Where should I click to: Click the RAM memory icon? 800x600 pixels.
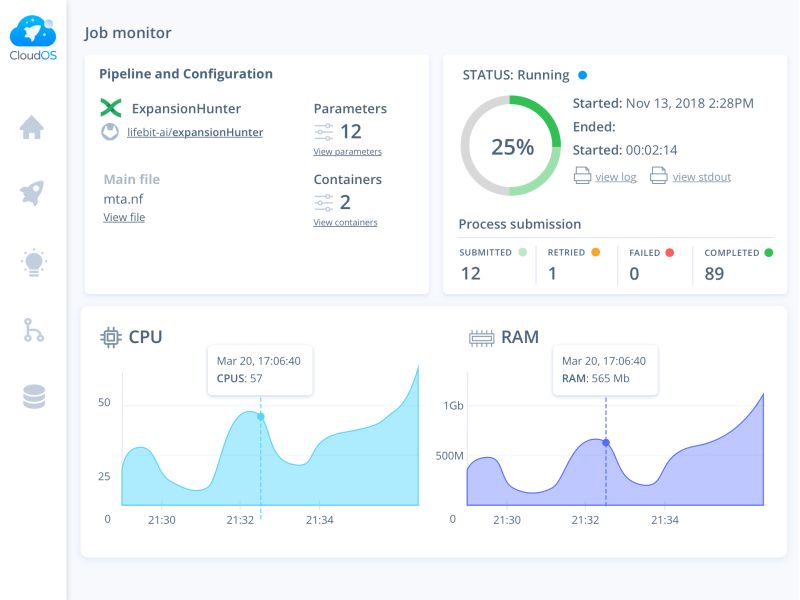tap(481, 338)
